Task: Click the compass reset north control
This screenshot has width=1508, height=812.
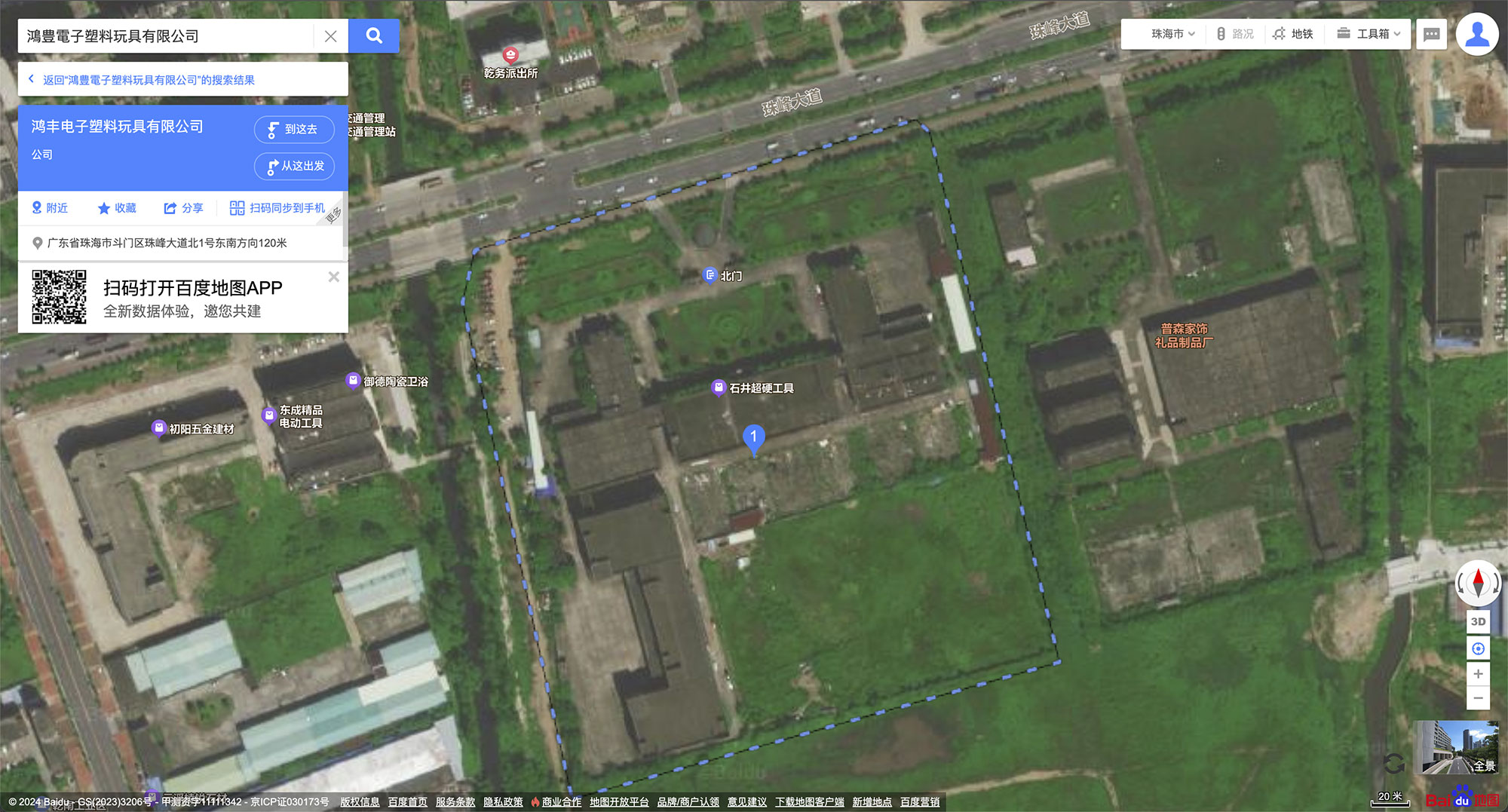Action: coord(1478,583)
